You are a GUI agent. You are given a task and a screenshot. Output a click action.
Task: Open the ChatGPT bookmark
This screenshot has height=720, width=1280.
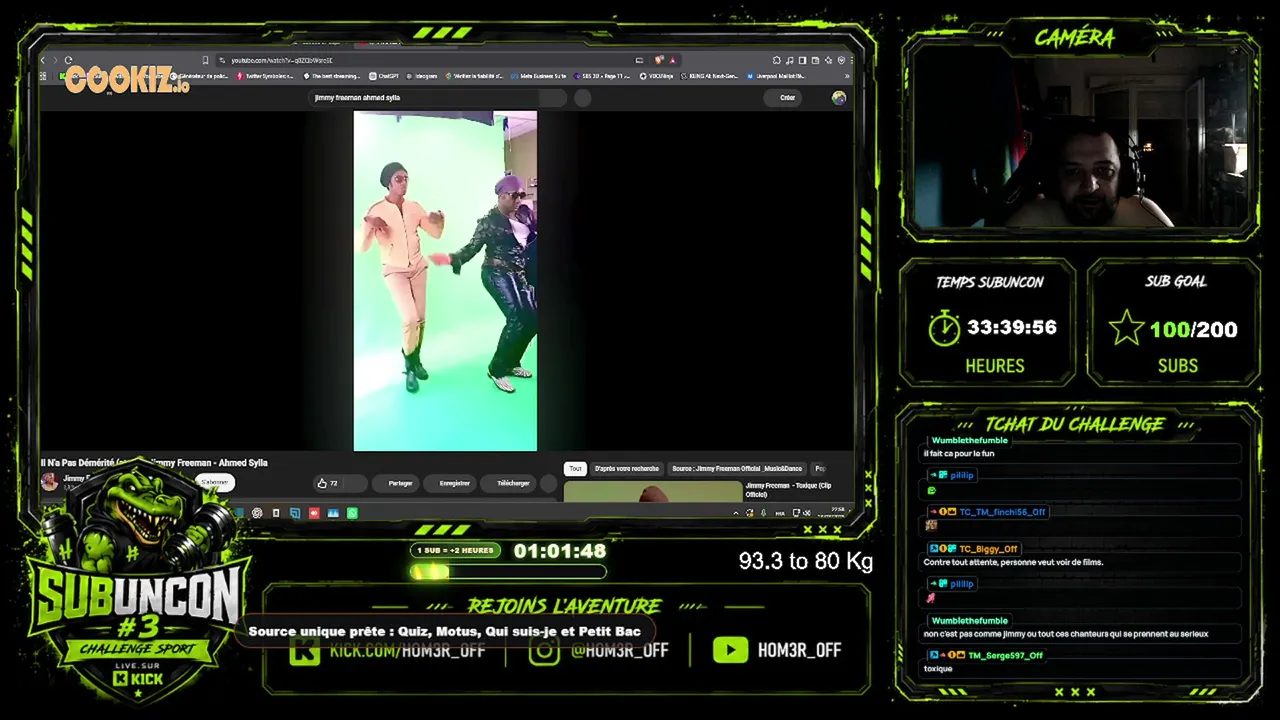(x=385, y=76)
